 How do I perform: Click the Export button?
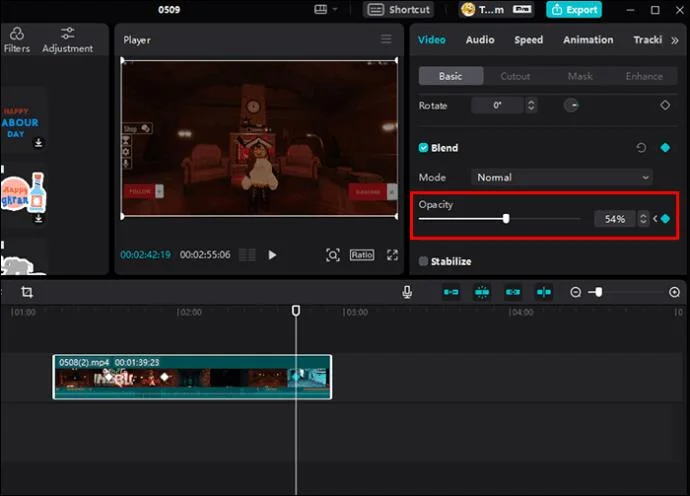(573, 10)
